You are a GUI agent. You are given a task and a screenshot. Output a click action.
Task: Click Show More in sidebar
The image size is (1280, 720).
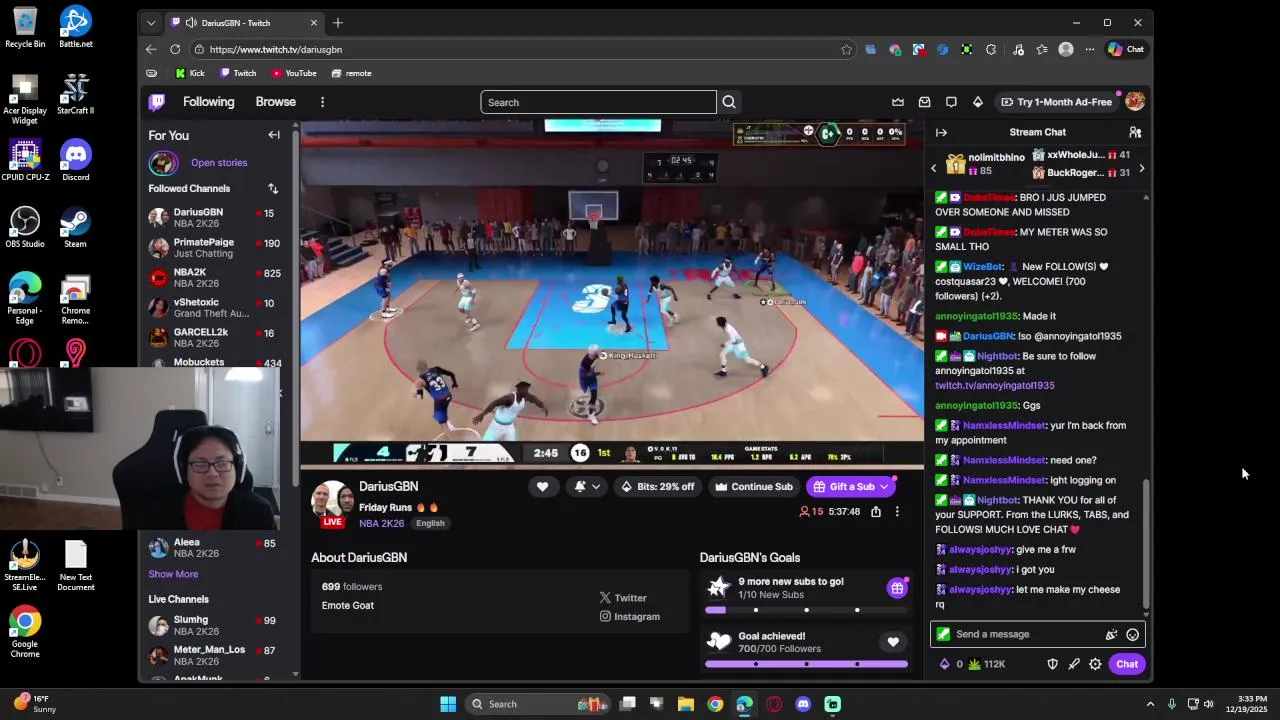click(173, 574)
